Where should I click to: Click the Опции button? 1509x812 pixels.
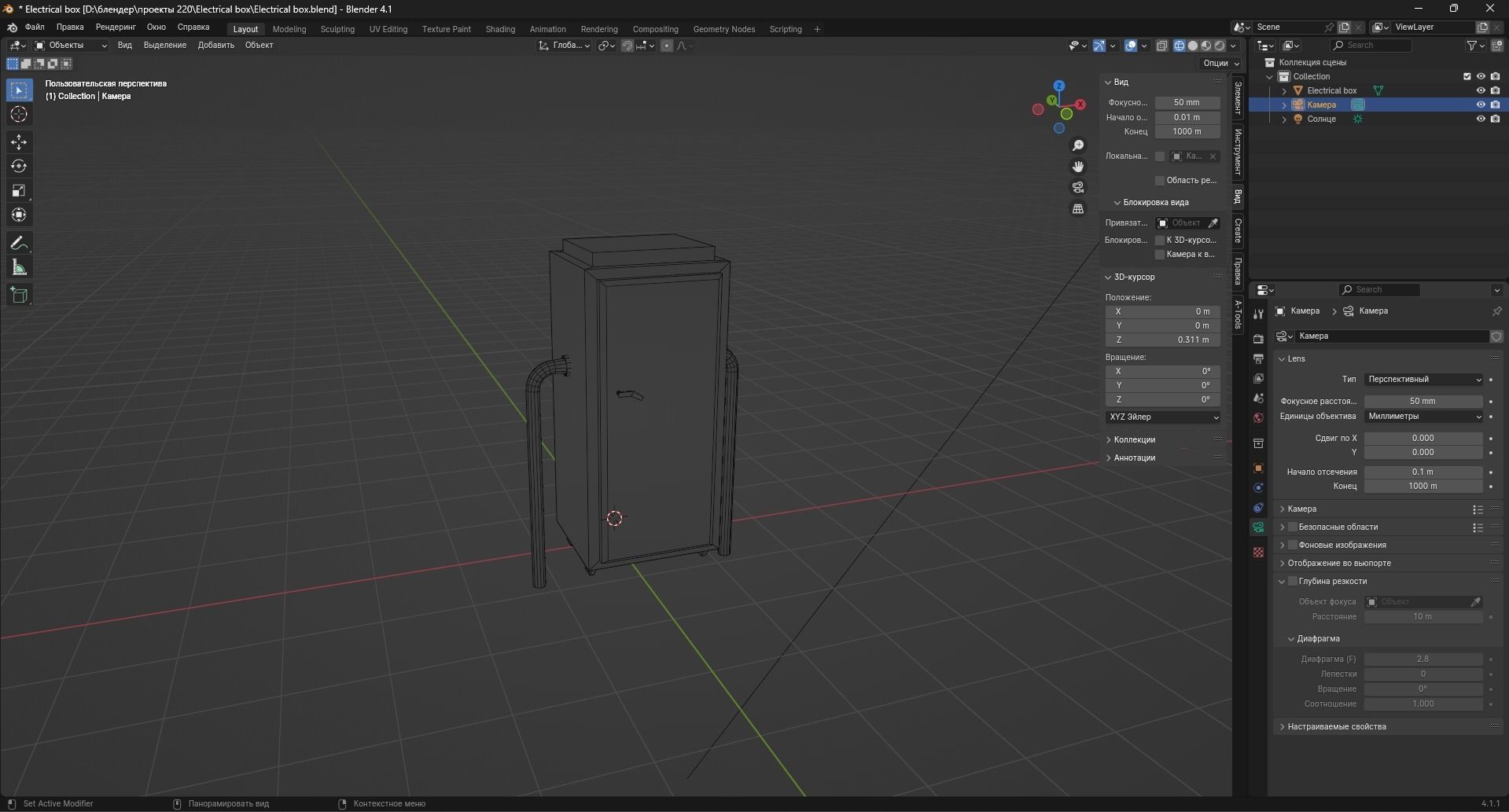click(1220, 63)
